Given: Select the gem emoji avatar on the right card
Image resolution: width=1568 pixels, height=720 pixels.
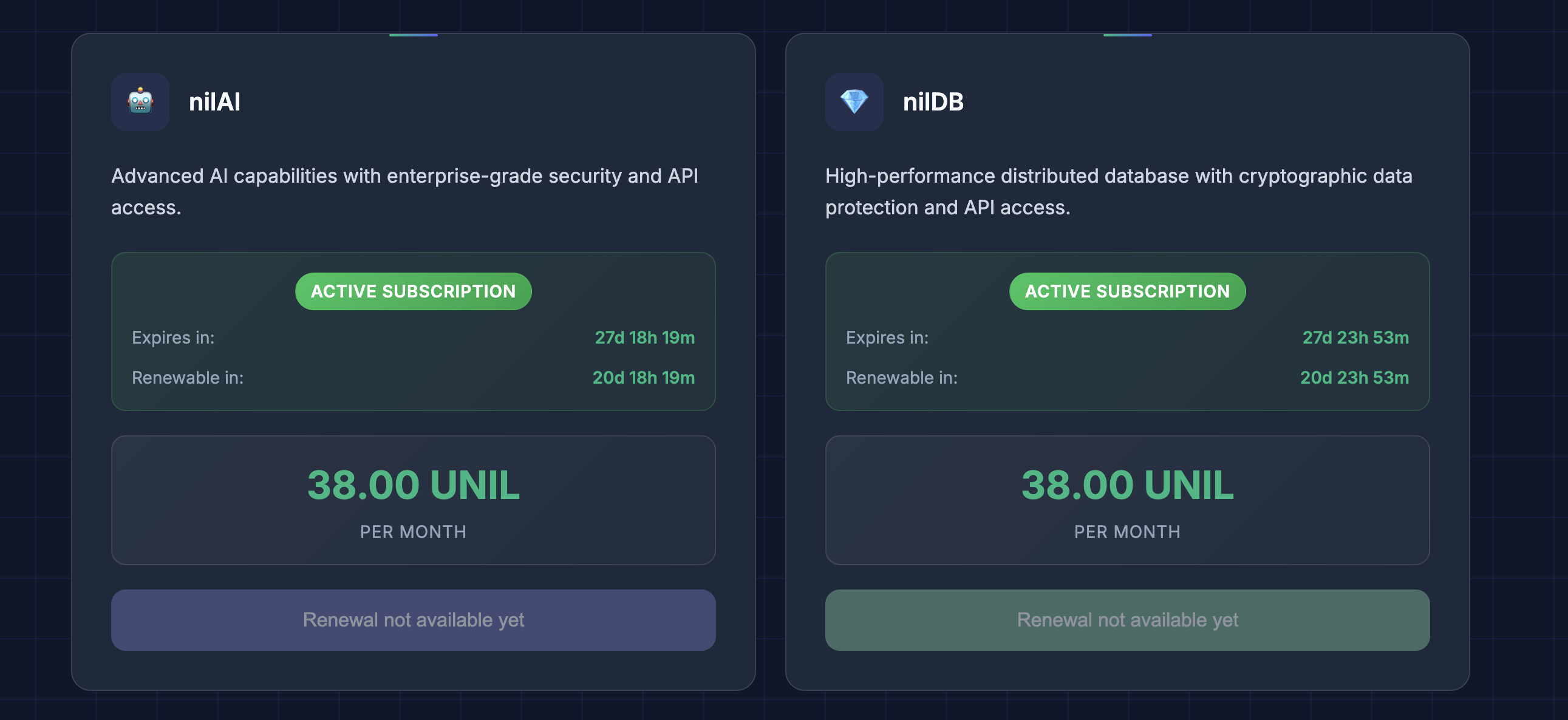Looking at the screenshot, I should pyautogui.click(x=854, y=102).
